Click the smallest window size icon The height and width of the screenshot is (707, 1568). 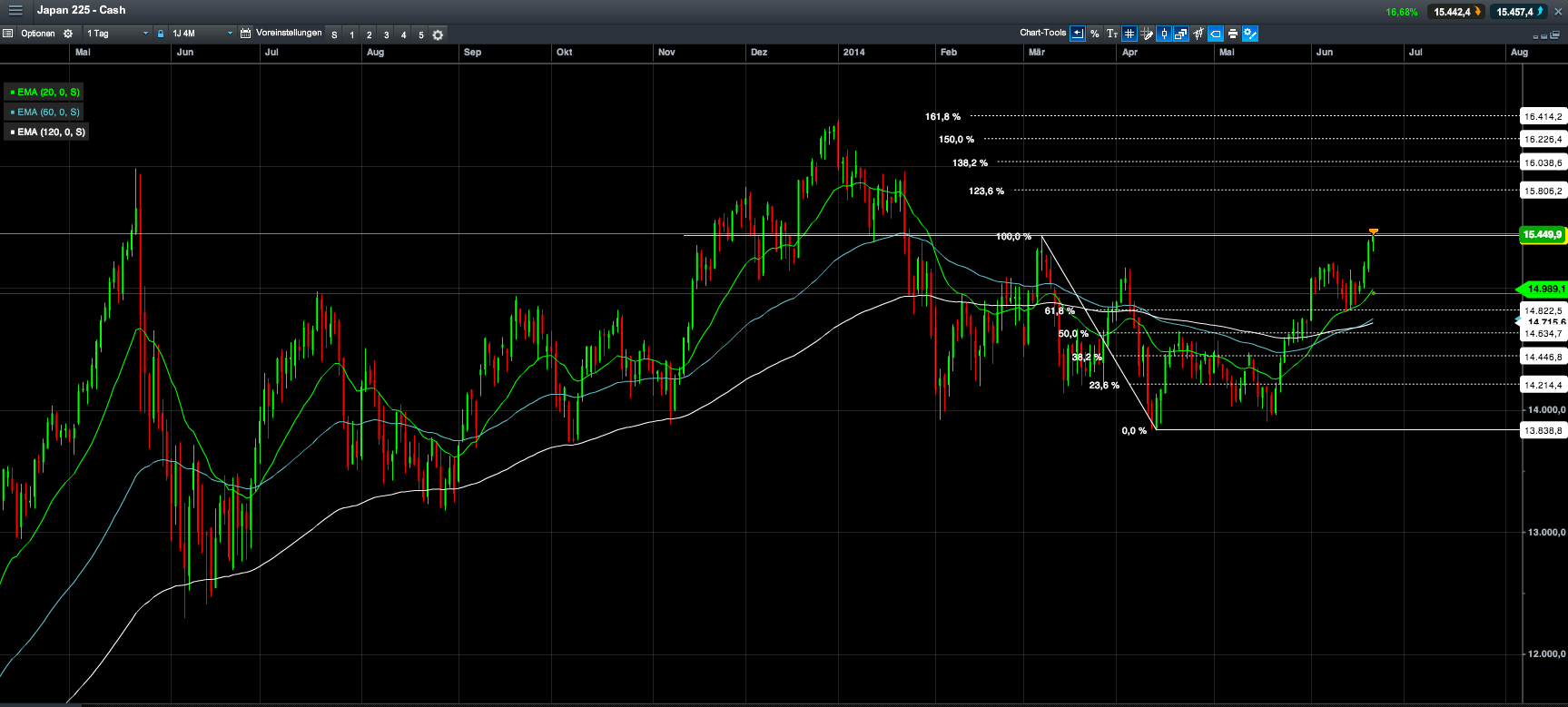[1535, 36]
